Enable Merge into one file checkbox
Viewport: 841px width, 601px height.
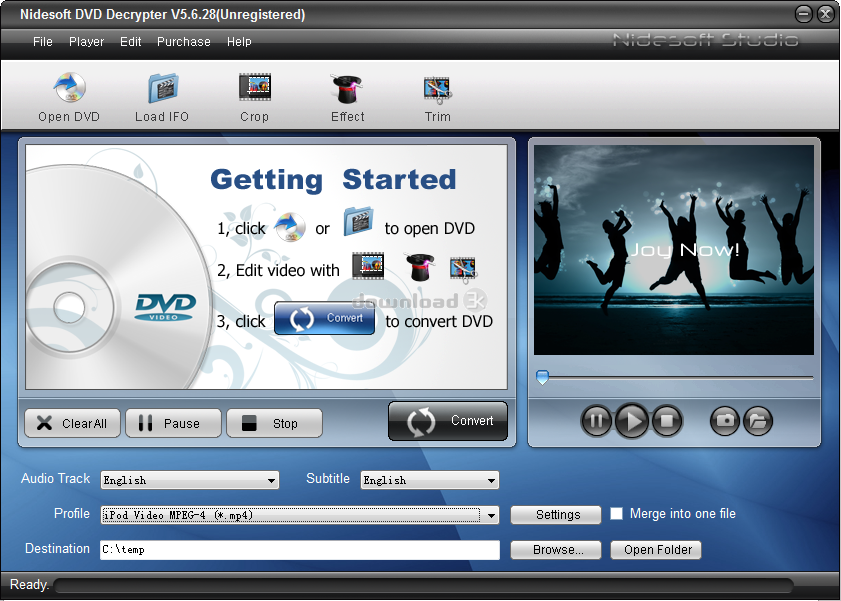tap(617, 514)
